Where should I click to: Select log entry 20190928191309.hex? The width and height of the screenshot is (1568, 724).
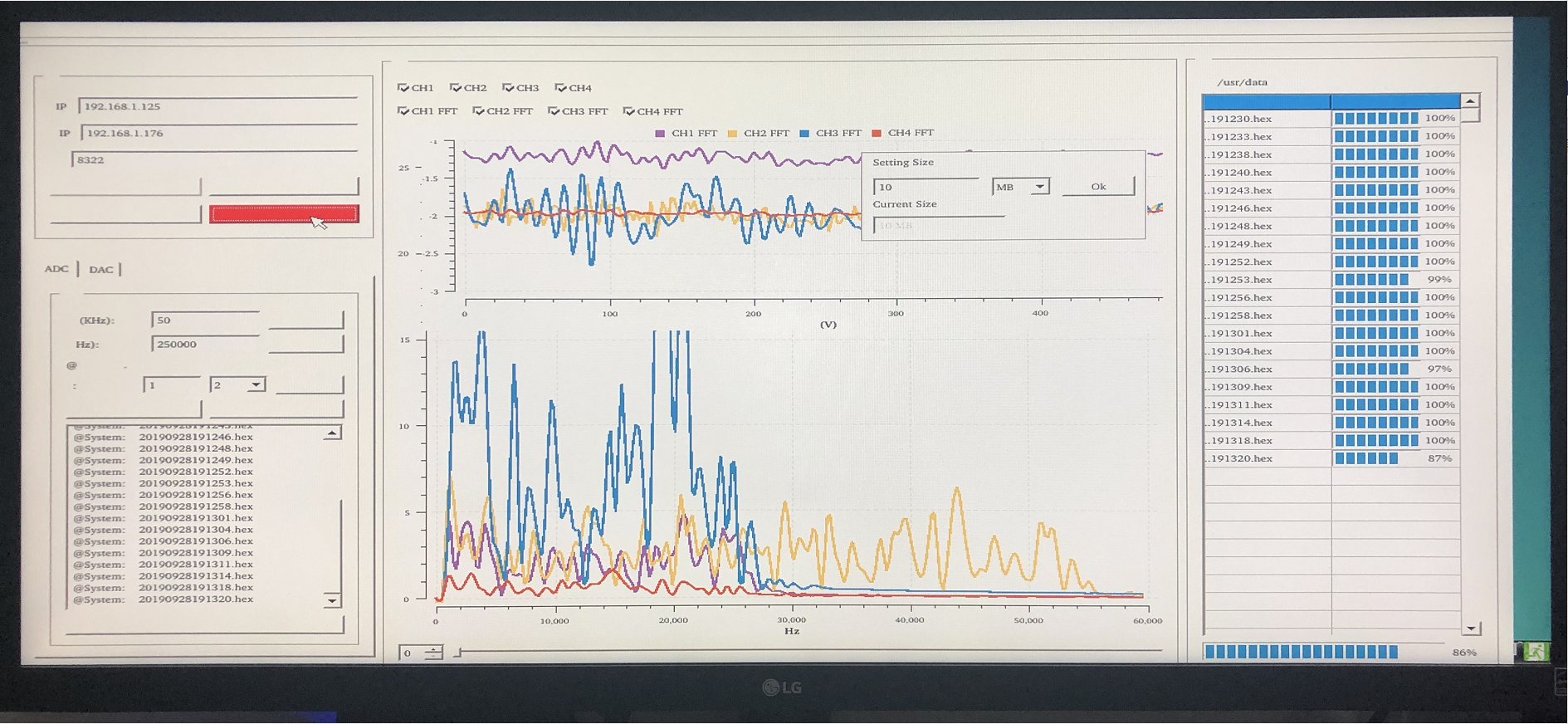point(196,553)
